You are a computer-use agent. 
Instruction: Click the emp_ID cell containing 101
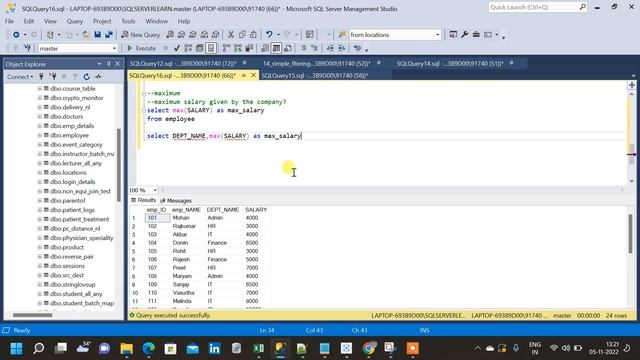tap(157, 218)
